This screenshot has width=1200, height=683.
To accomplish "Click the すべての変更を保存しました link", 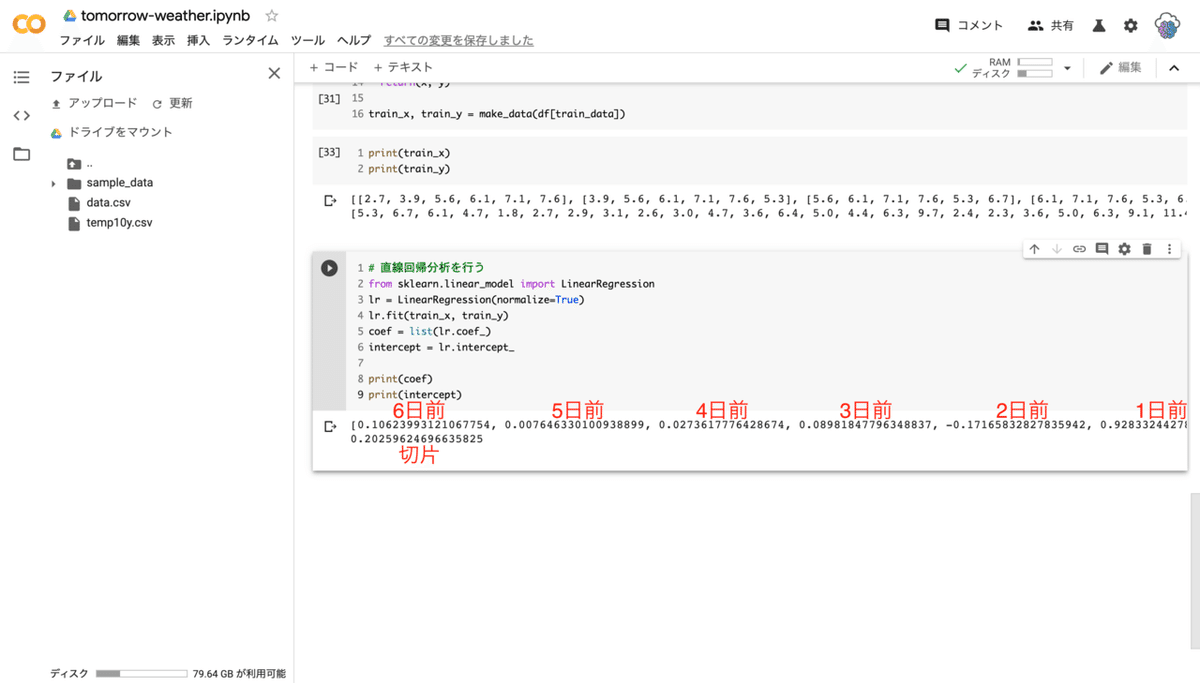I will (459, 41).
